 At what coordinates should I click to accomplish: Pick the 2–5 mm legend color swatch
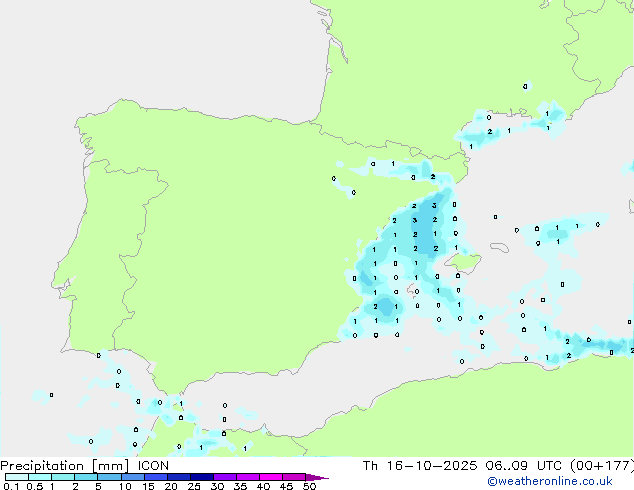[x=86, y=477]
